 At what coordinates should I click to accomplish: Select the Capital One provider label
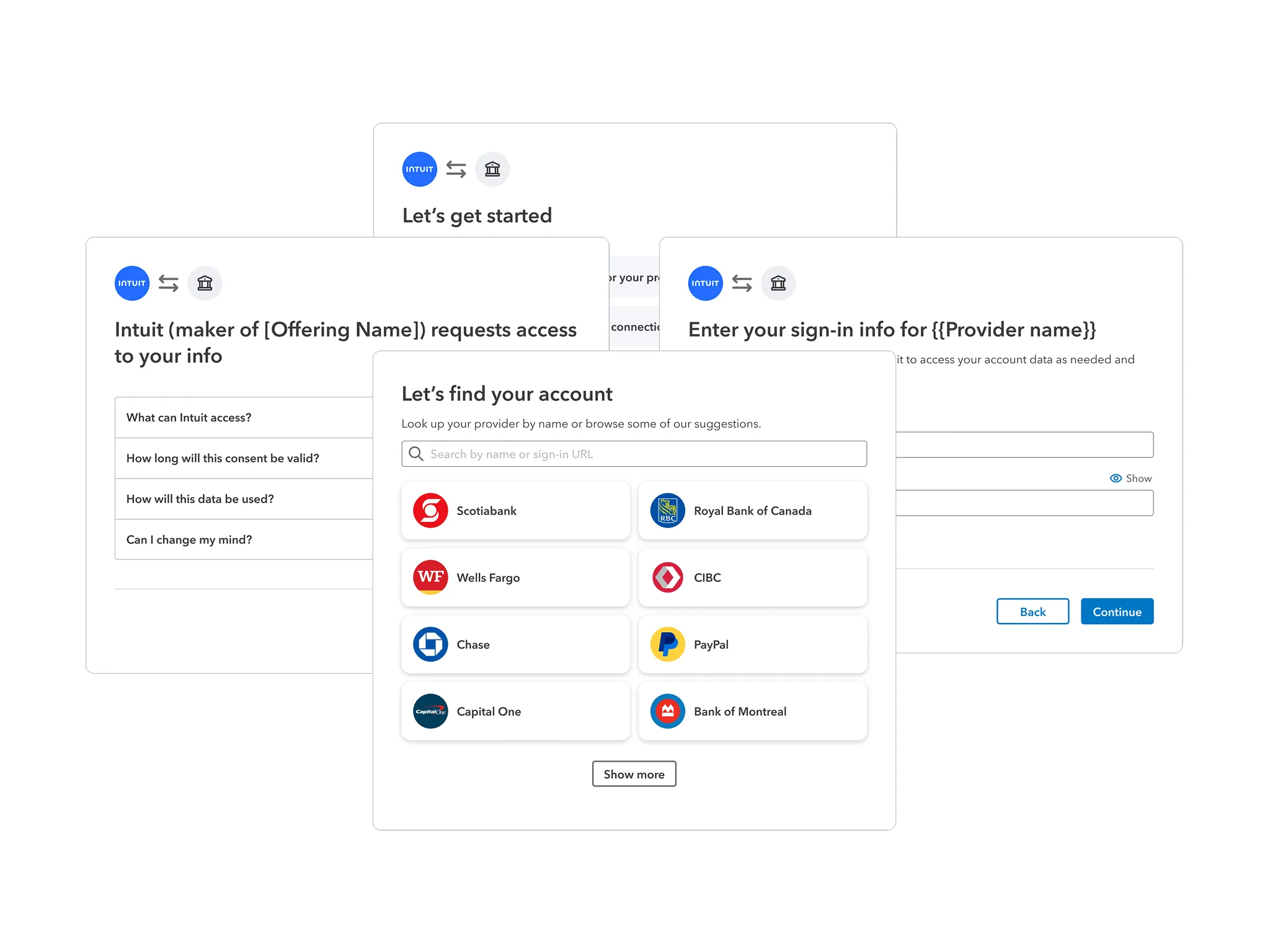click(x=489, y=712)
